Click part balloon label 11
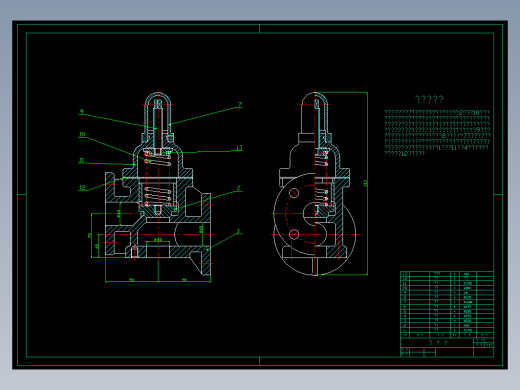This screenshot has height=390, width=520. [x=81, y=161]
